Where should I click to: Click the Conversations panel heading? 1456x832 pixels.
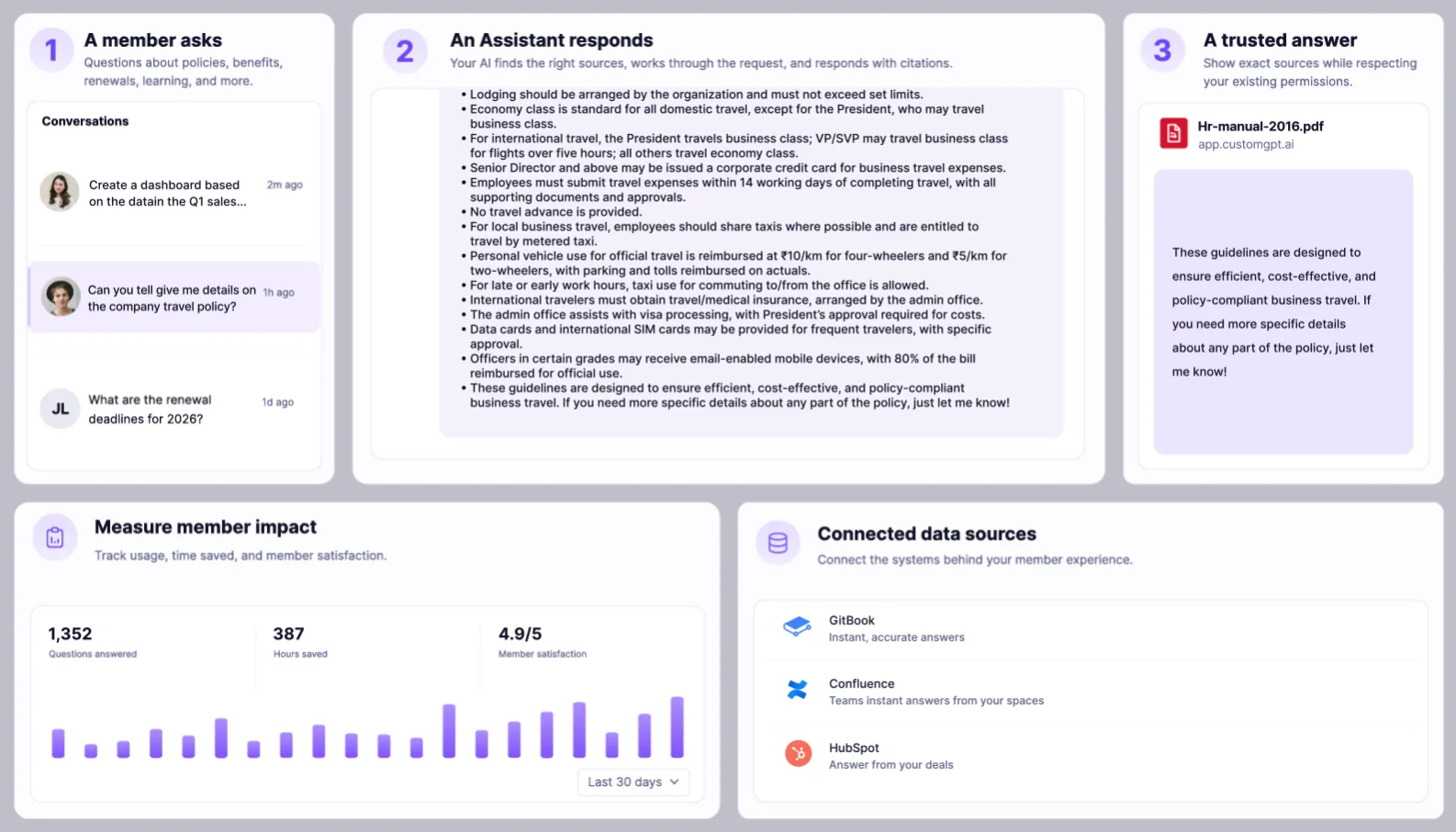85,121
